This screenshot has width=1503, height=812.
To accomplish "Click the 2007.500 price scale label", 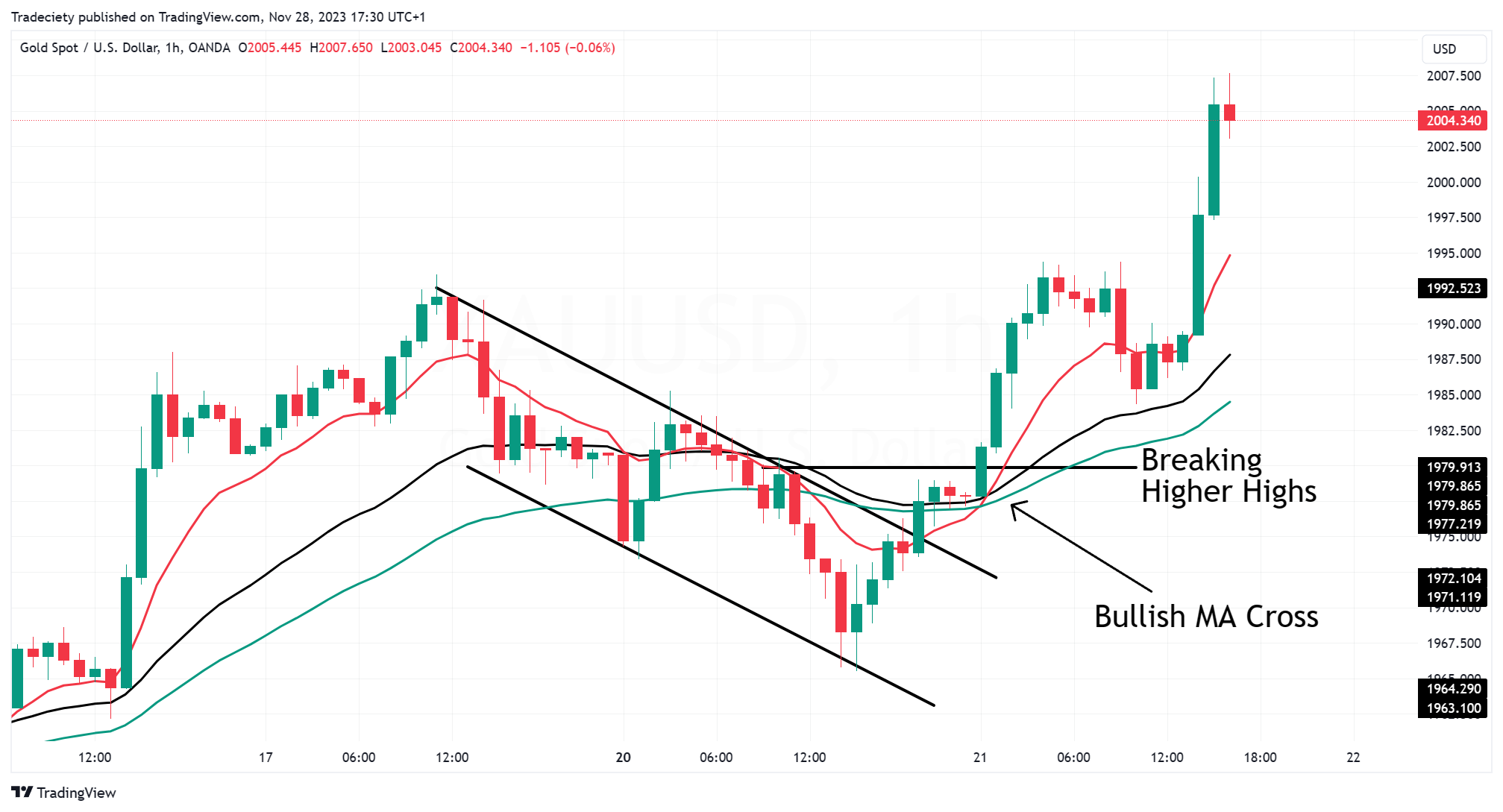I will 1453,76.
